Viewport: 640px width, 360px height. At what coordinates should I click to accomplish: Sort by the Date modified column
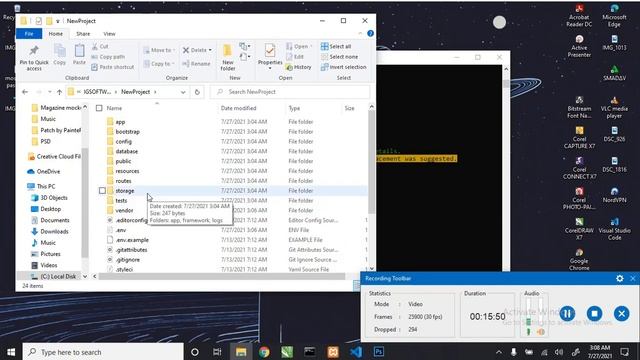tap(238, 108)
